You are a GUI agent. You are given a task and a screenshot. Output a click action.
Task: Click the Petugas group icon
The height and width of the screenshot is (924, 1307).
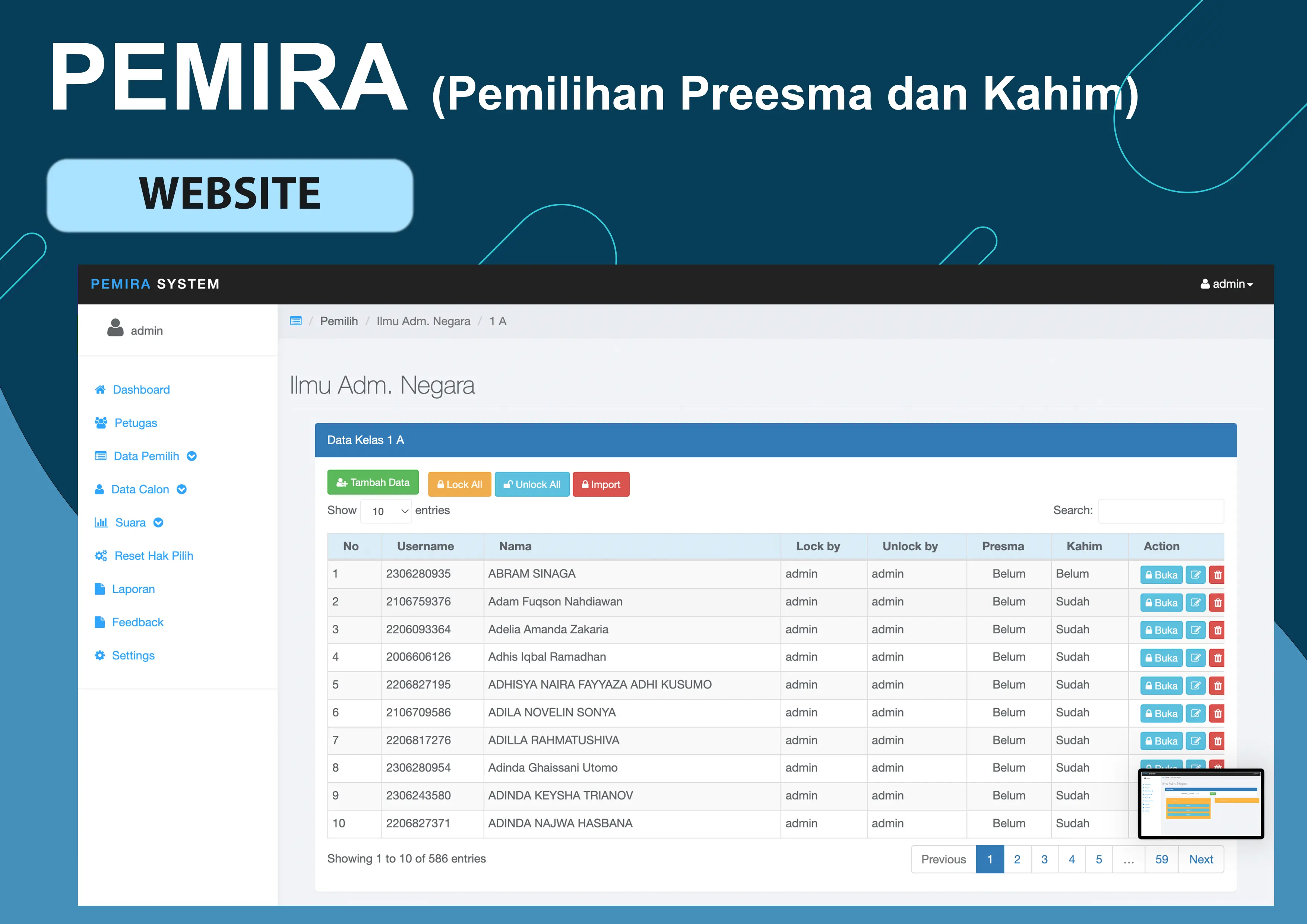pyautogui.click(x=101, y=423)
